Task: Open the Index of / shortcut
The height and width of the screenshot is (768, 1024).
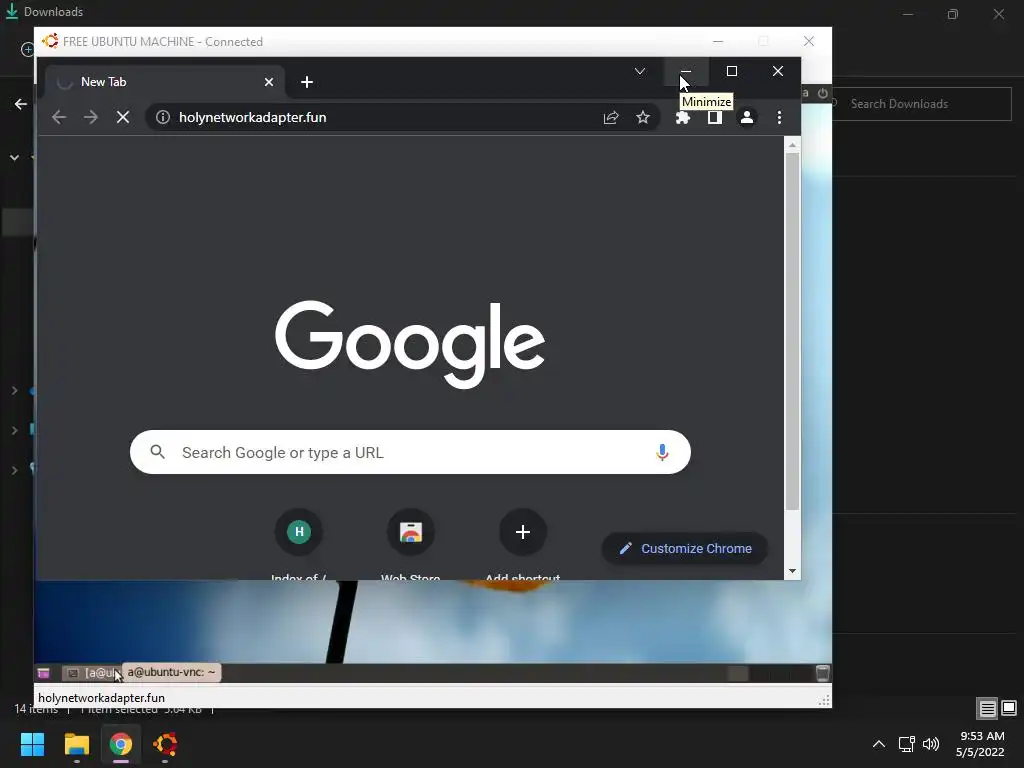Action: click(x=299, y=543)
